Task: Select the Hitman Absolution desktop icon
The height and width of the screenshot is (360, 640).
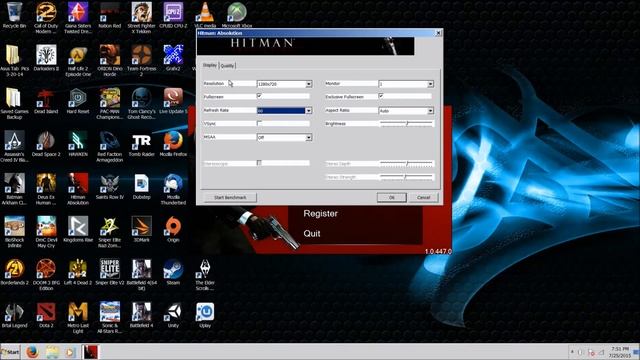Action: (78, 189)
